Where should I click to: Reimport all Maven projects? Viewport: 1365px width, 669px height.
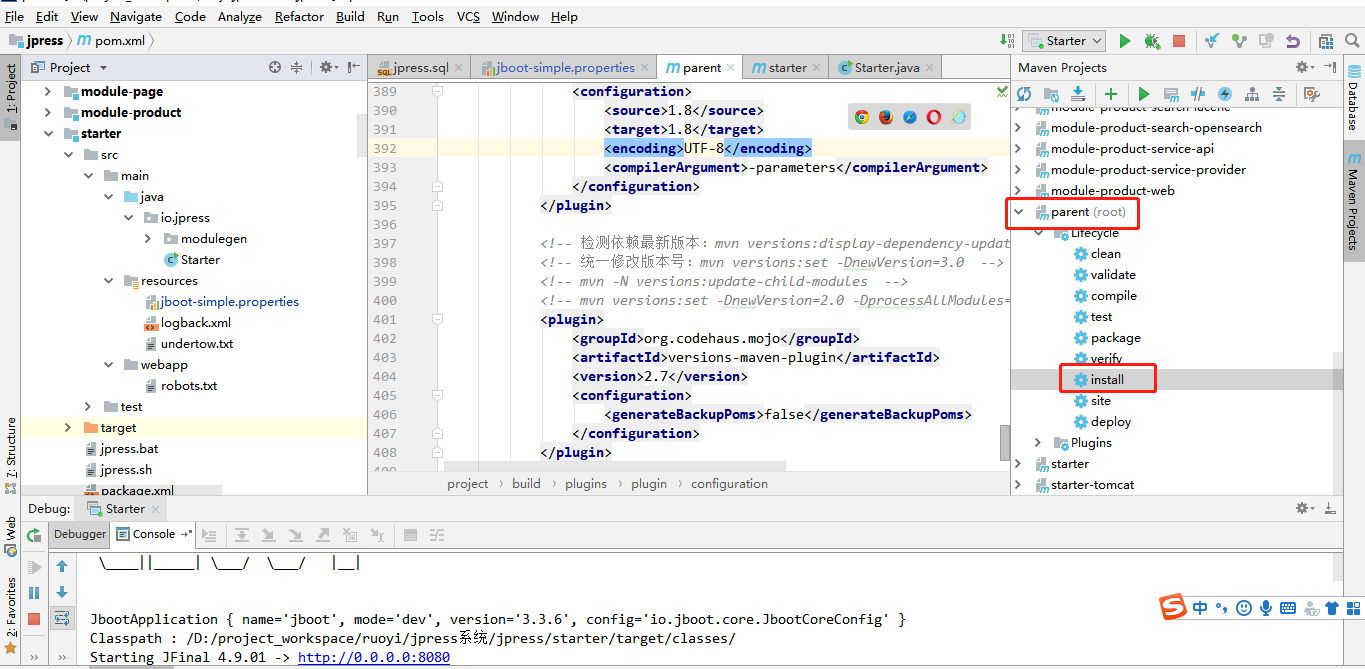coord(1023,94)
